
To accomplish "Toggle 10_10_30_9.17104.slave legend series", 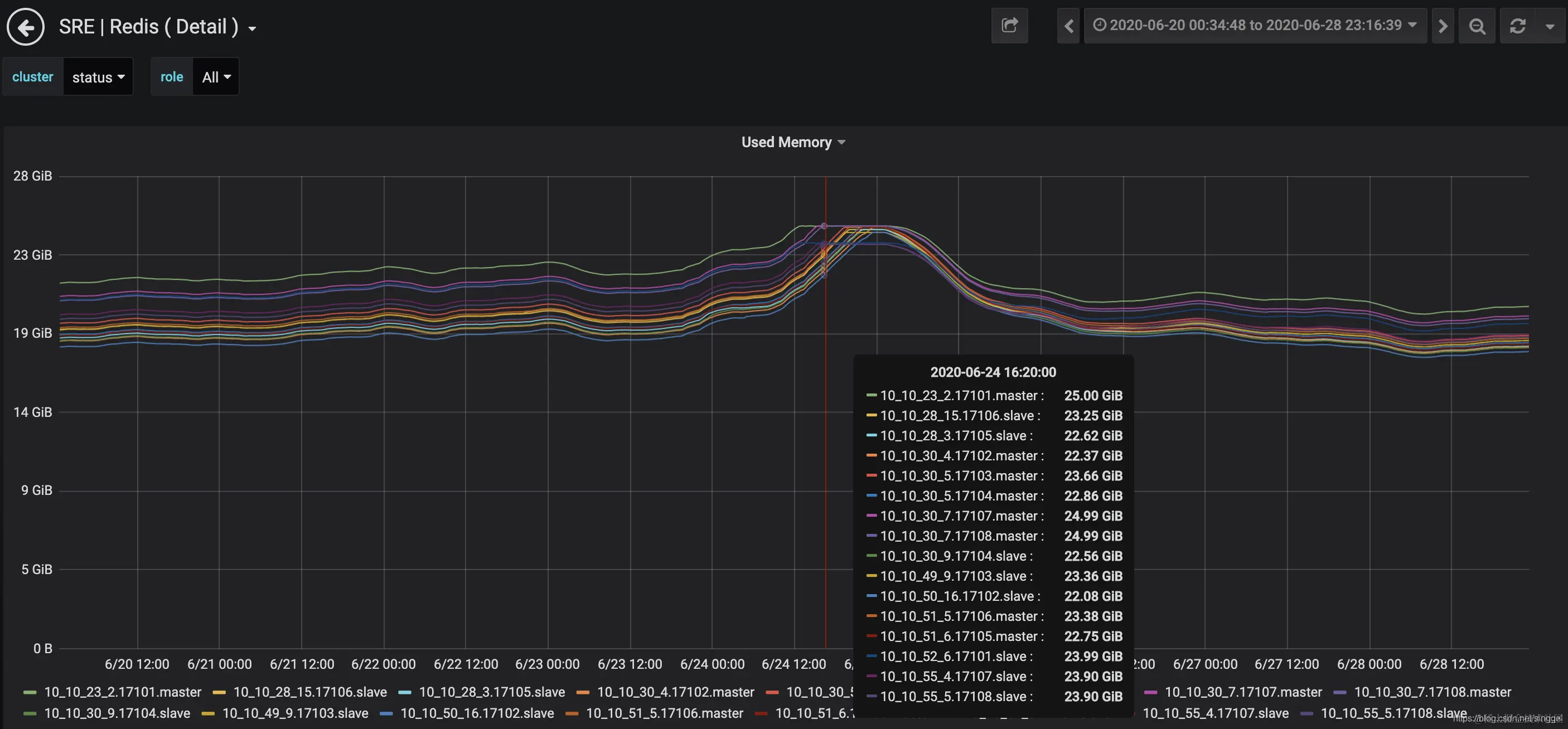I will point(117,713).
